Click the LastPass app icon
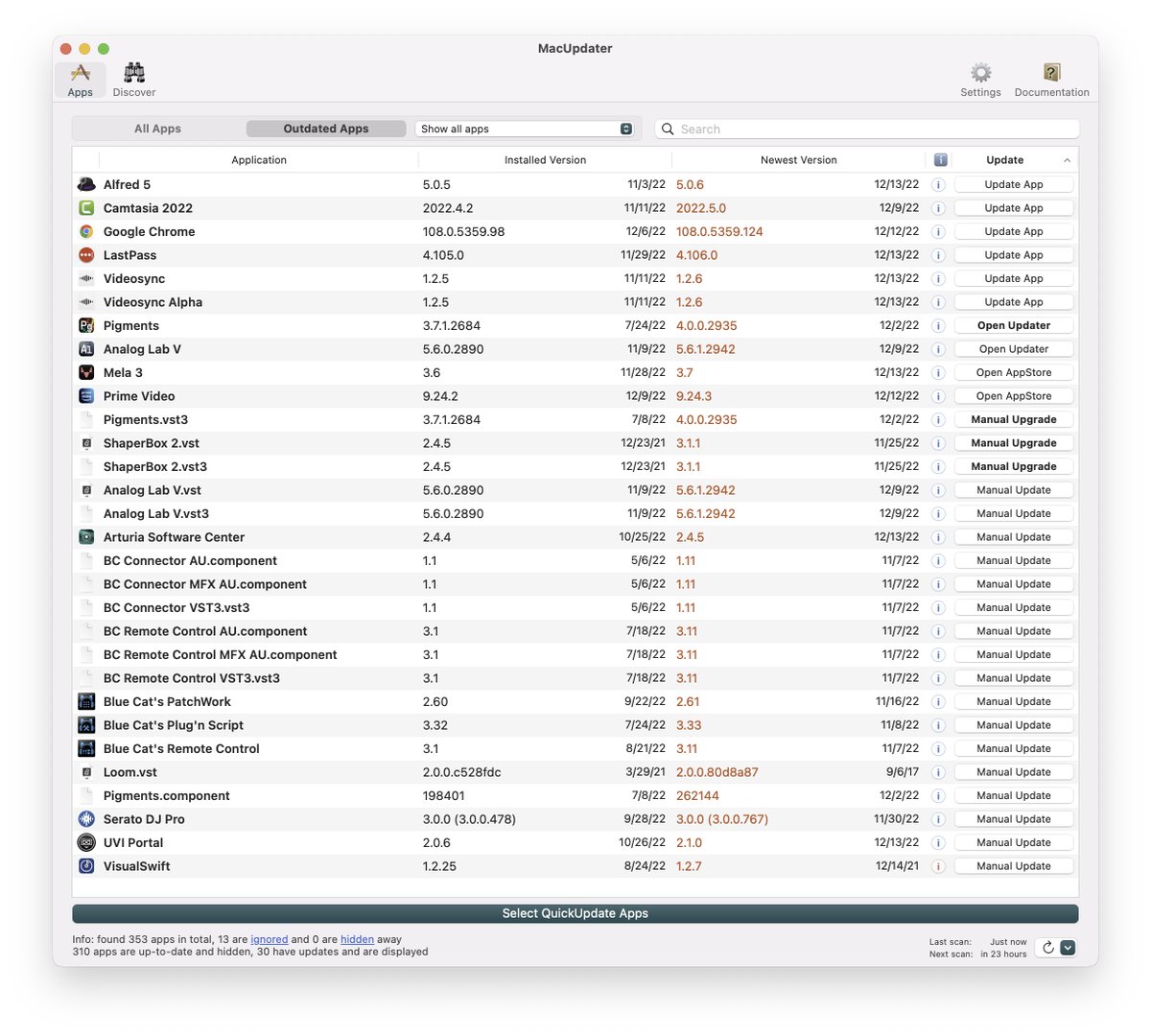 tap(86, 255)
